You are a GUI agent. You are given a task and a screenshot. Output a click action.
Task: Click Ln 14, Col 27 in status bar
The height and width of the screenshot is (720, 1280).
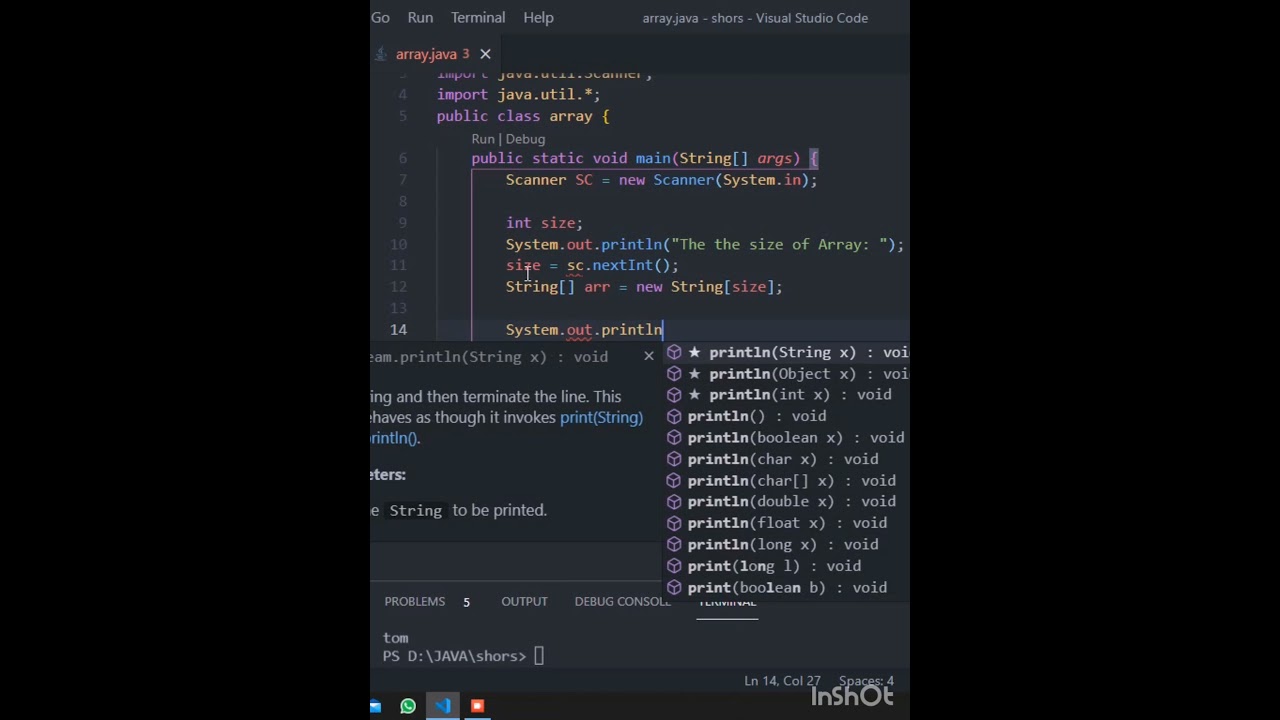[x=782, y=681]
